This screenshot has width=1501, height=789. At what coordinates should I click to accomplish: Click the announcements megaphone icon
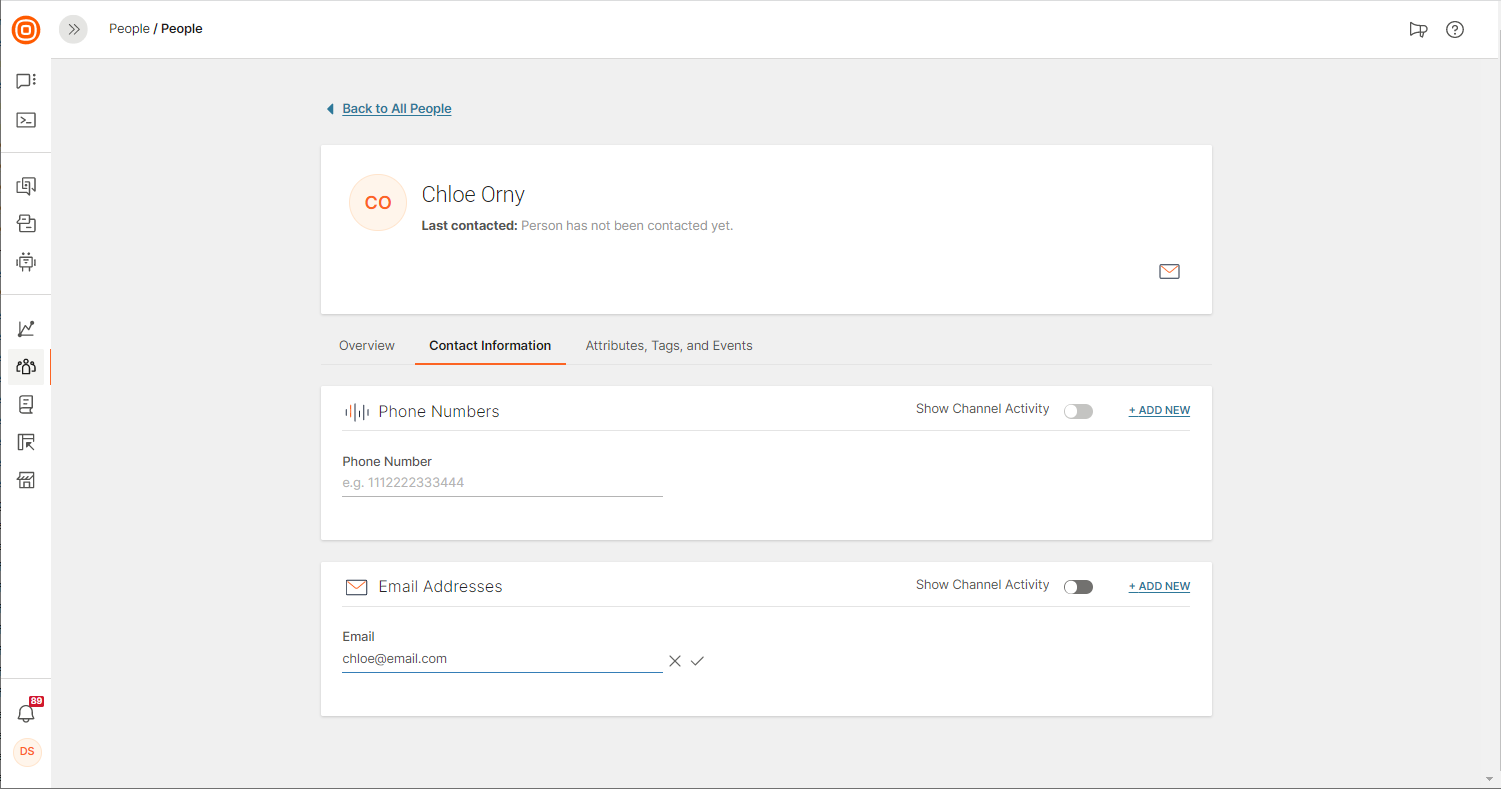tap(1417, 30)
